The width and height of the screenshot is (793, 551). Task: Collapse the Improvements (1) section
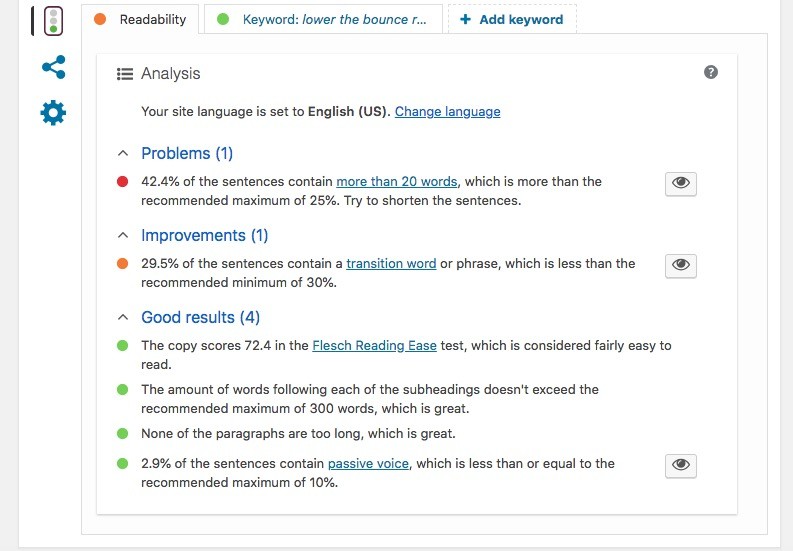(x=123, y=236)
